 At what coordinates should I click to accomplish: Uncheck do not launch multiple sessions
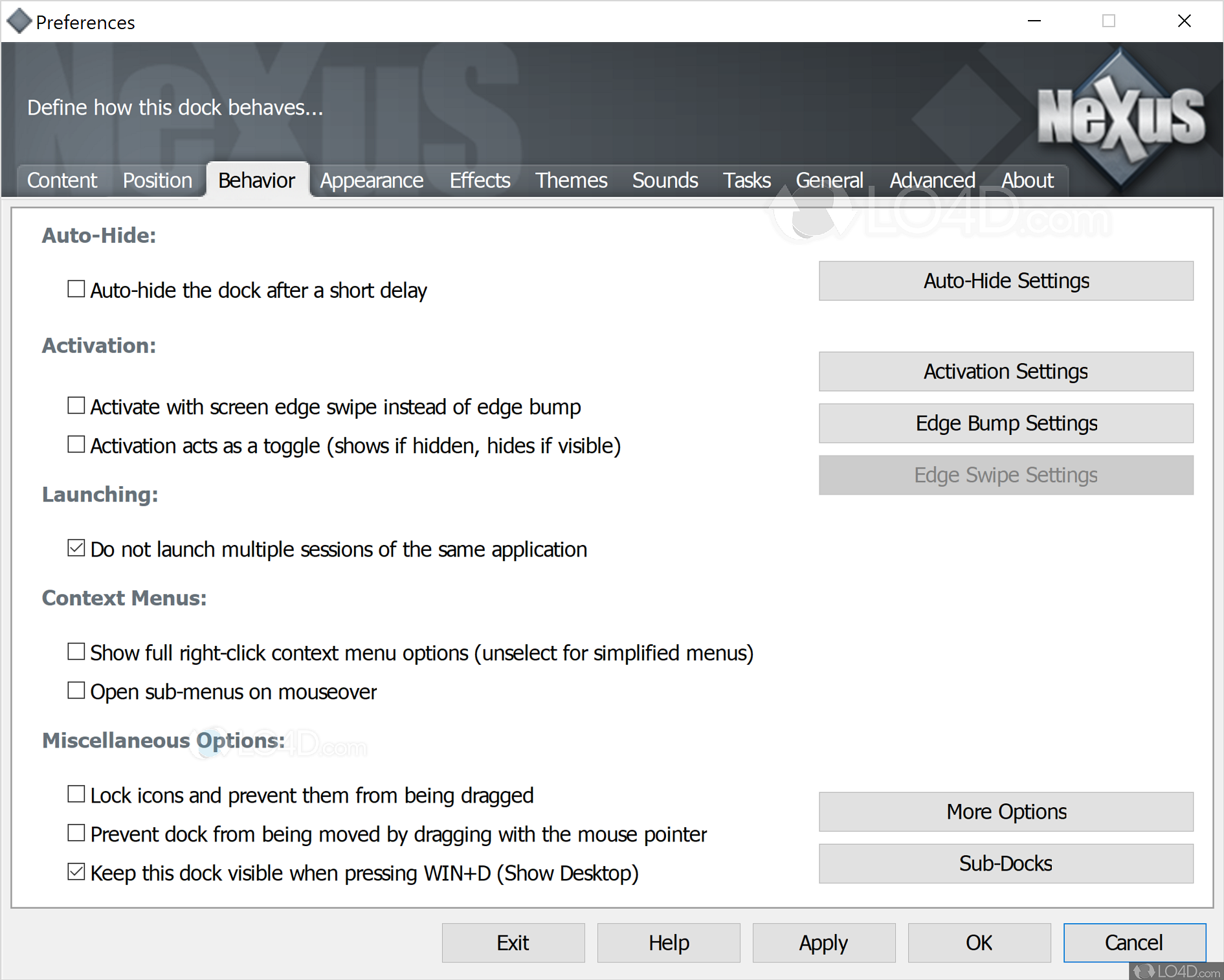(76, 548)
